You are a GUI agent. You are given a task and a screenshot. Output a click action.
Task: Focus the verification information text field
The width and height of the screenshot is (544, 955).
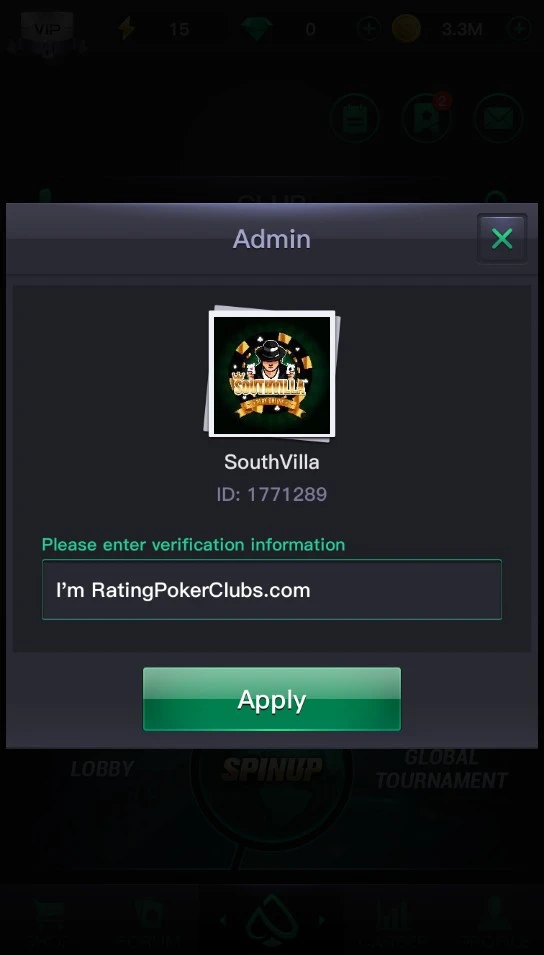pyautogui.click(x=272, y=590)
